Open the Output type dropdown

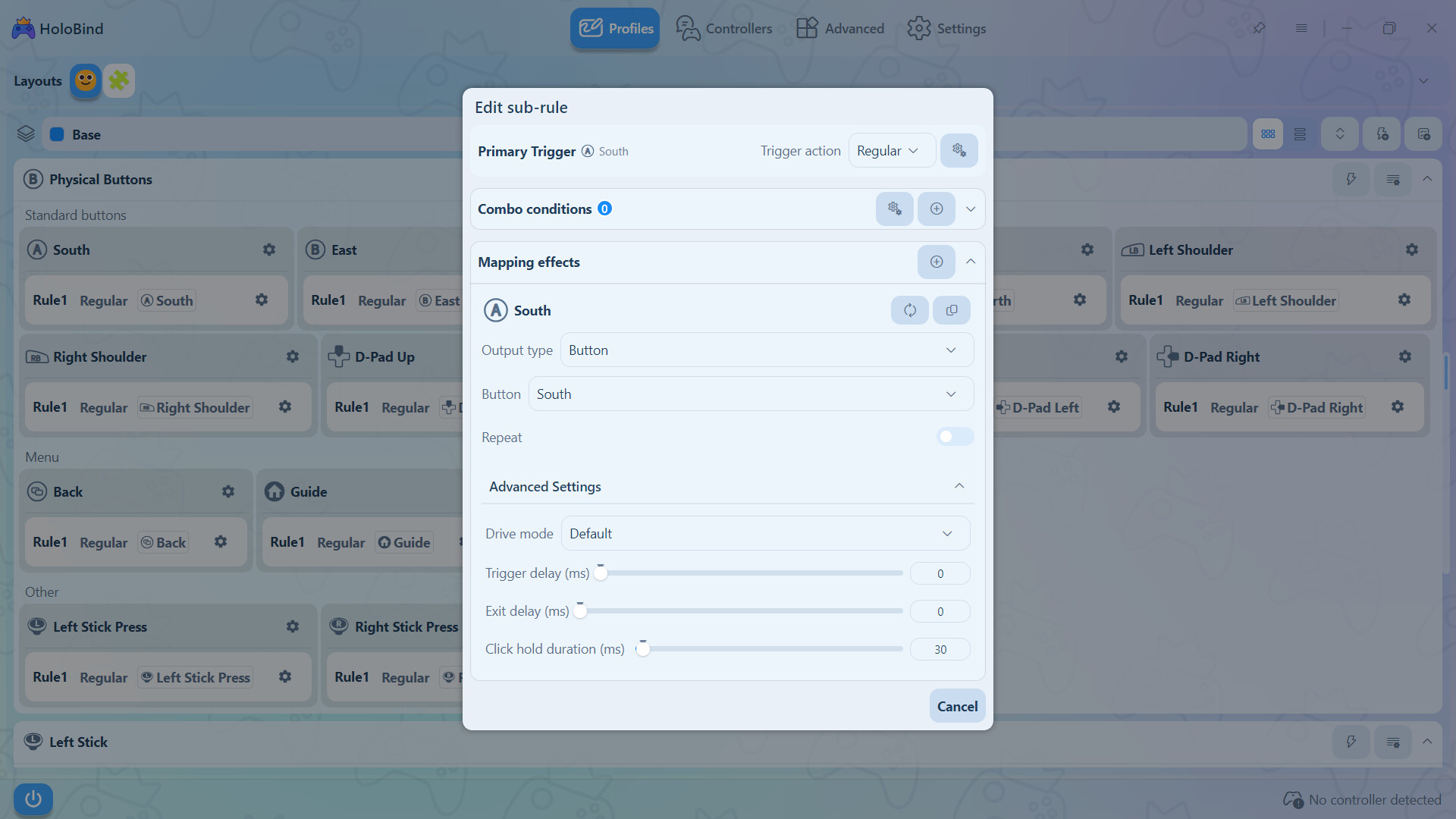click(x=767, y=350)
